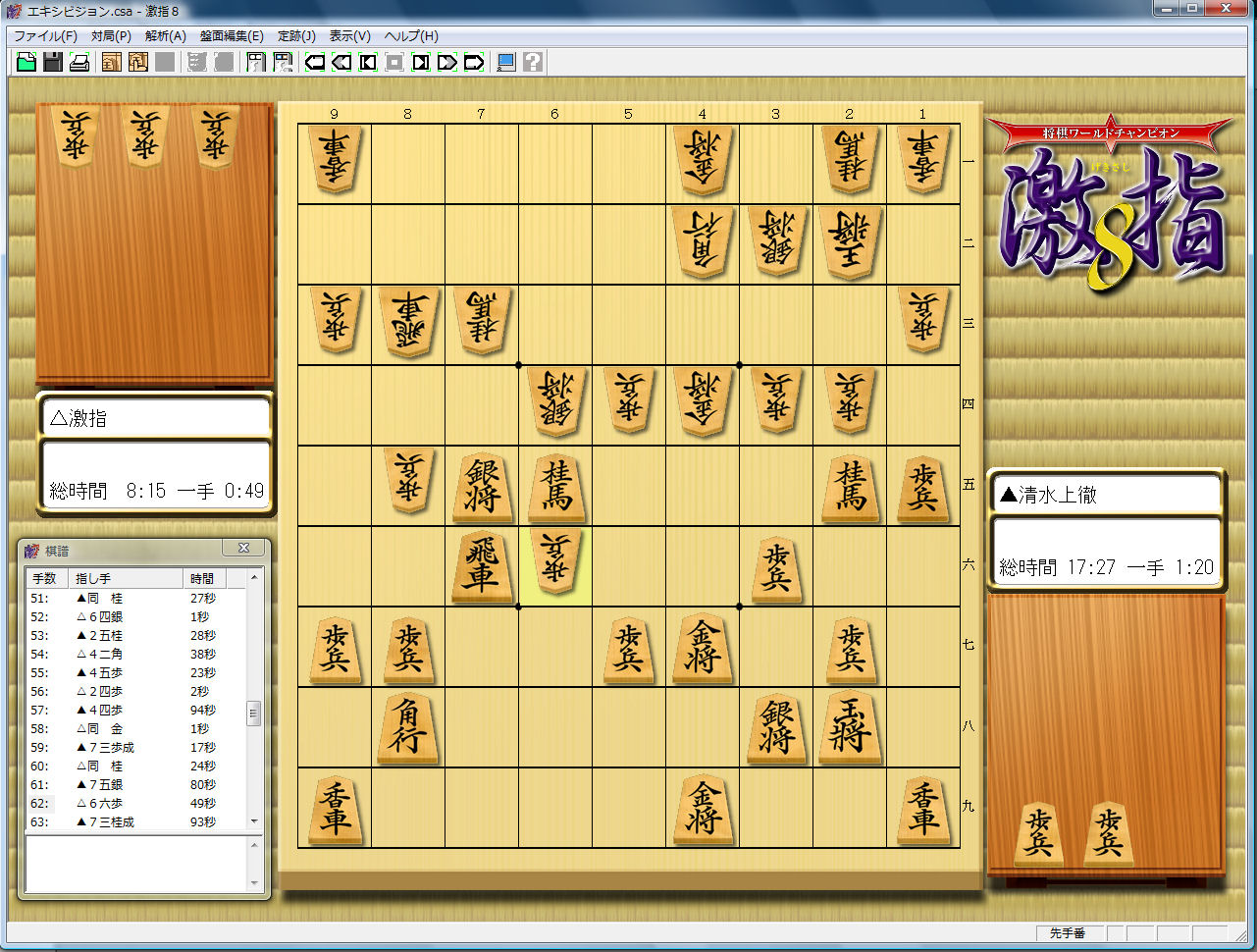Jump to the last move of the game

[x=474, y=63]
